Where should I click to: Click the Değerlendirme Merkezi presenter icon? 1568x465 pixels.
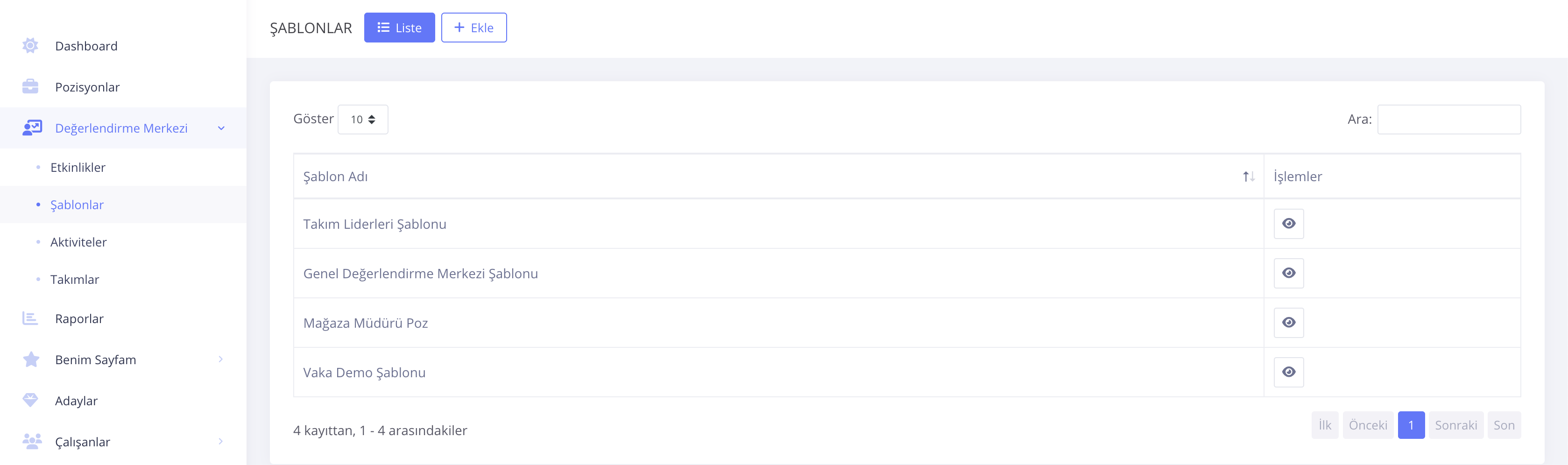click(32, 128)
